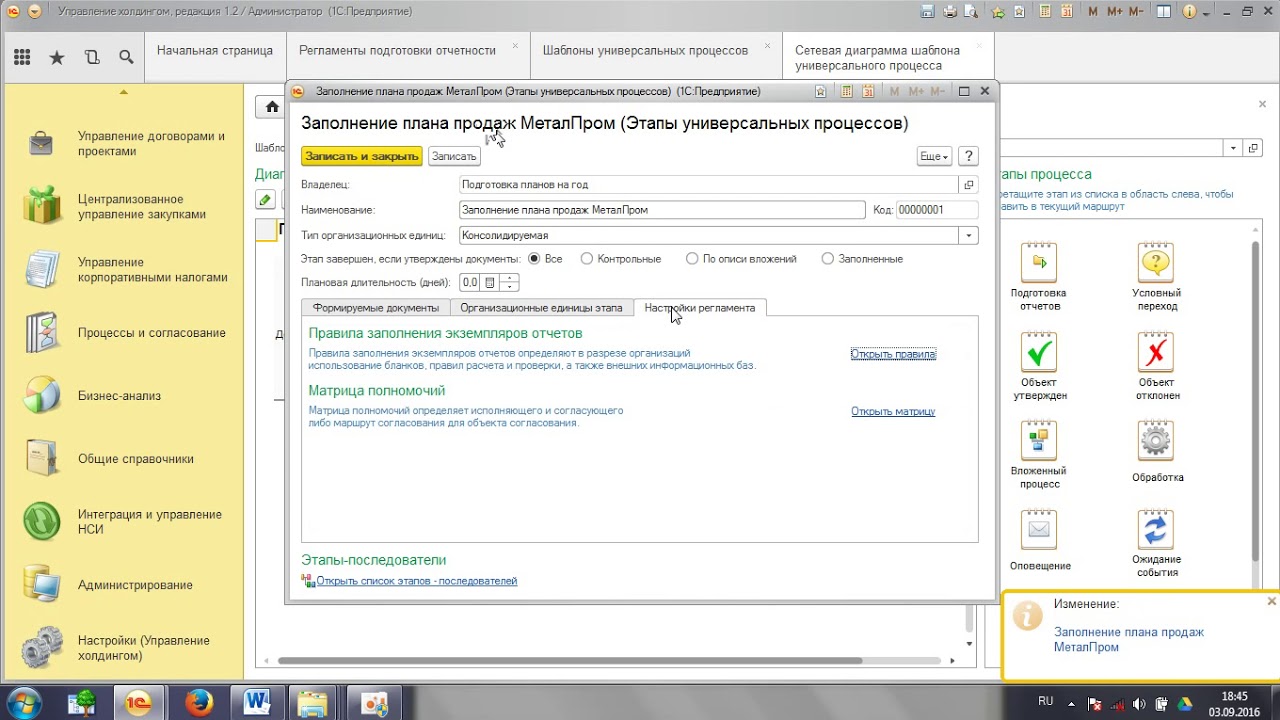
Task: Open the Владелец field selection button
Action: [968, 185]
